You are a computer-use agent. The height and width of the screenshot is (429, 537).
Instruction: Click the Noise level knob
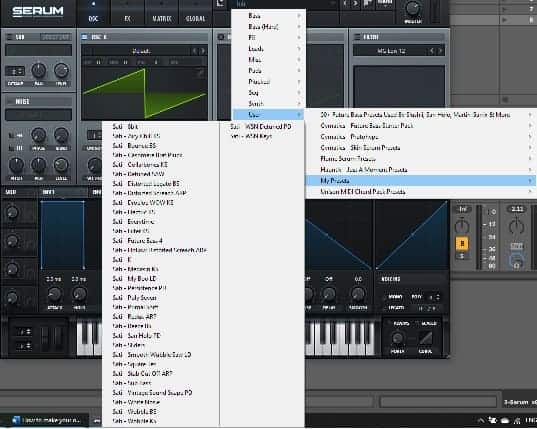tap(61, 165)
